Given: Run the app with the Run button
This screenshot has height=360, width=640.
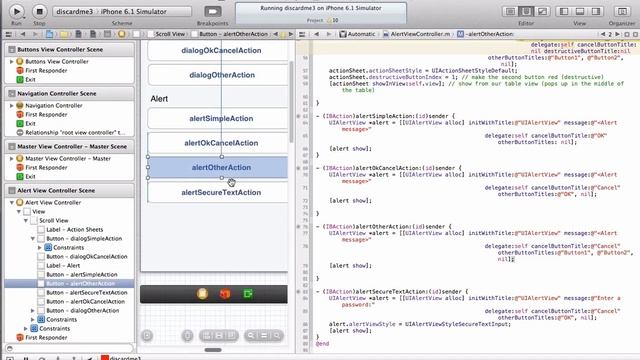Looking at the screenshot, I should click(x=16, y=11).
